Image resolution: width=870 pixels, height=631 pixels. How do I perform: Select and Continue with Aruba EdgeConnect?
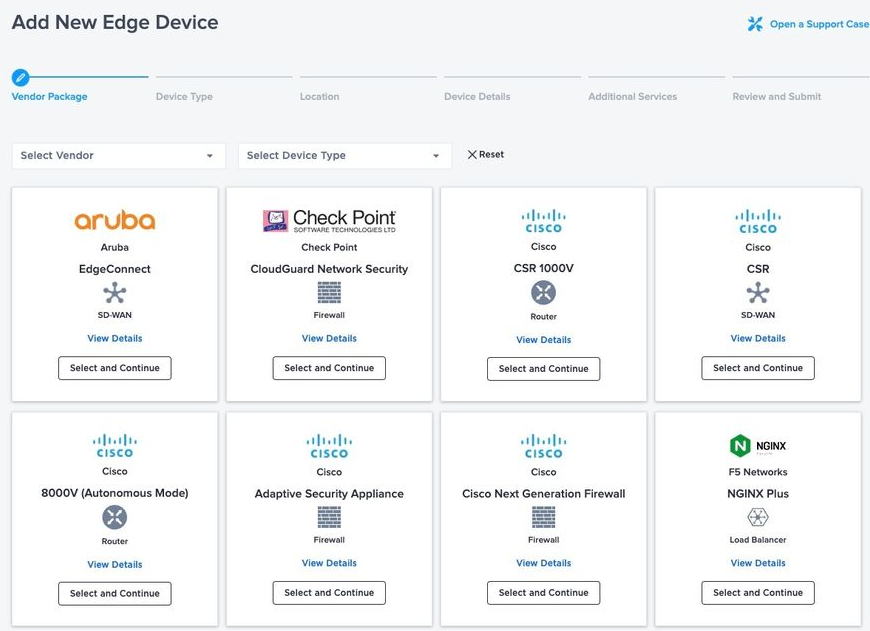[115, 368]
